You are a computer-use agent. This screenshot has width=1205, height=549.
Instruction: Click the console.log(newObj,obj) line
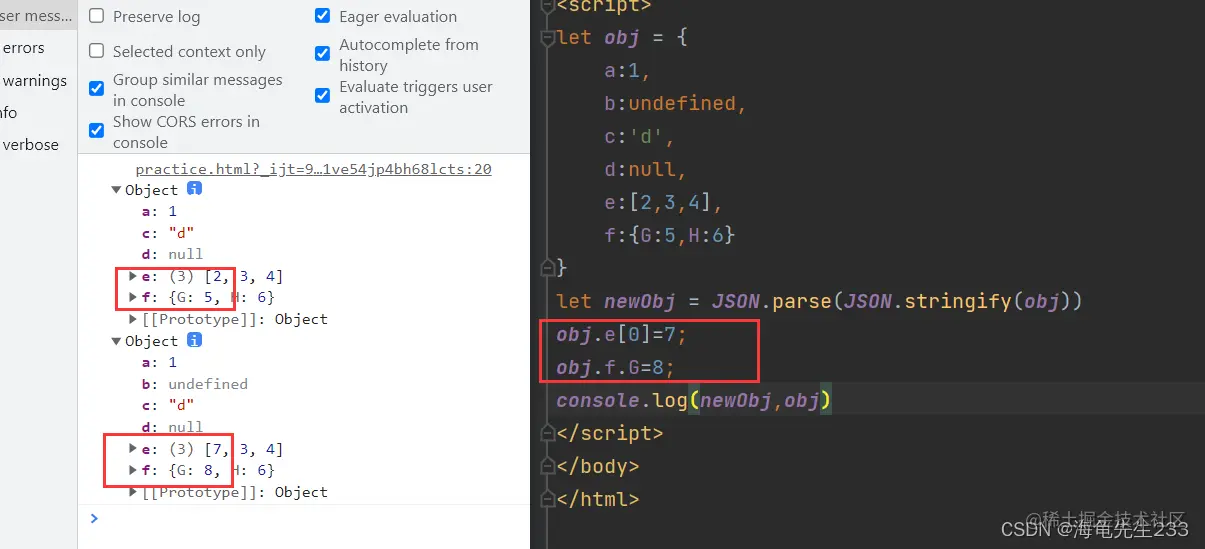coord(695,400)
